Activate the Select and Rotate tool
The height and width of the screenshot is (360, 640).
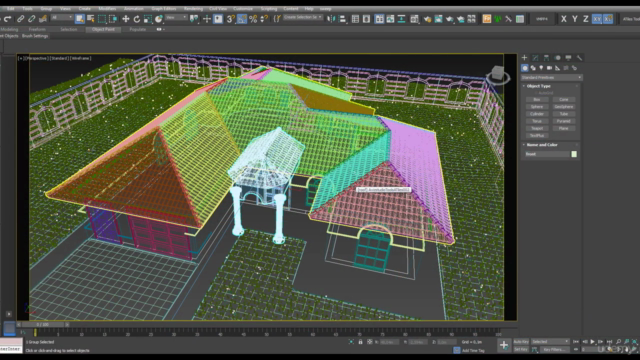(137, 19)
